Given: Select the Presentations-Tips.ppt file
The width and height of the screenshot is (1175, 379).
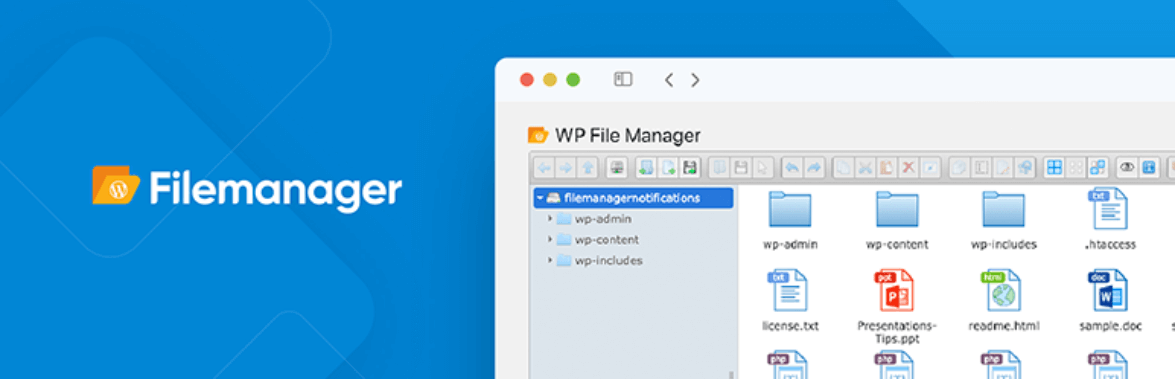Looking at the screenshot, I should pyautogui.click(x=897, y=306).
